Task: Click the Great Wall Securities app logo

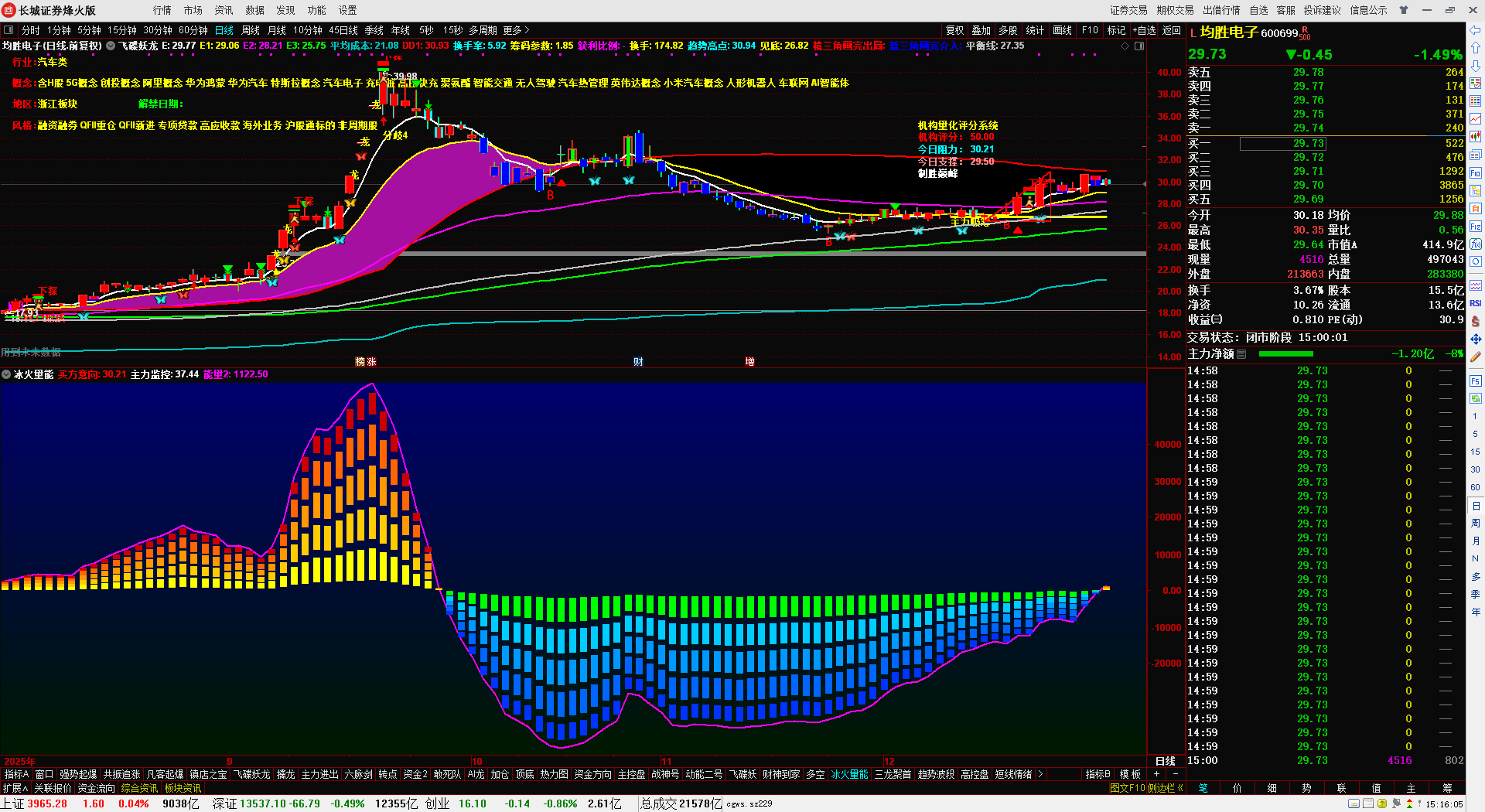Action: pos(9,10)
